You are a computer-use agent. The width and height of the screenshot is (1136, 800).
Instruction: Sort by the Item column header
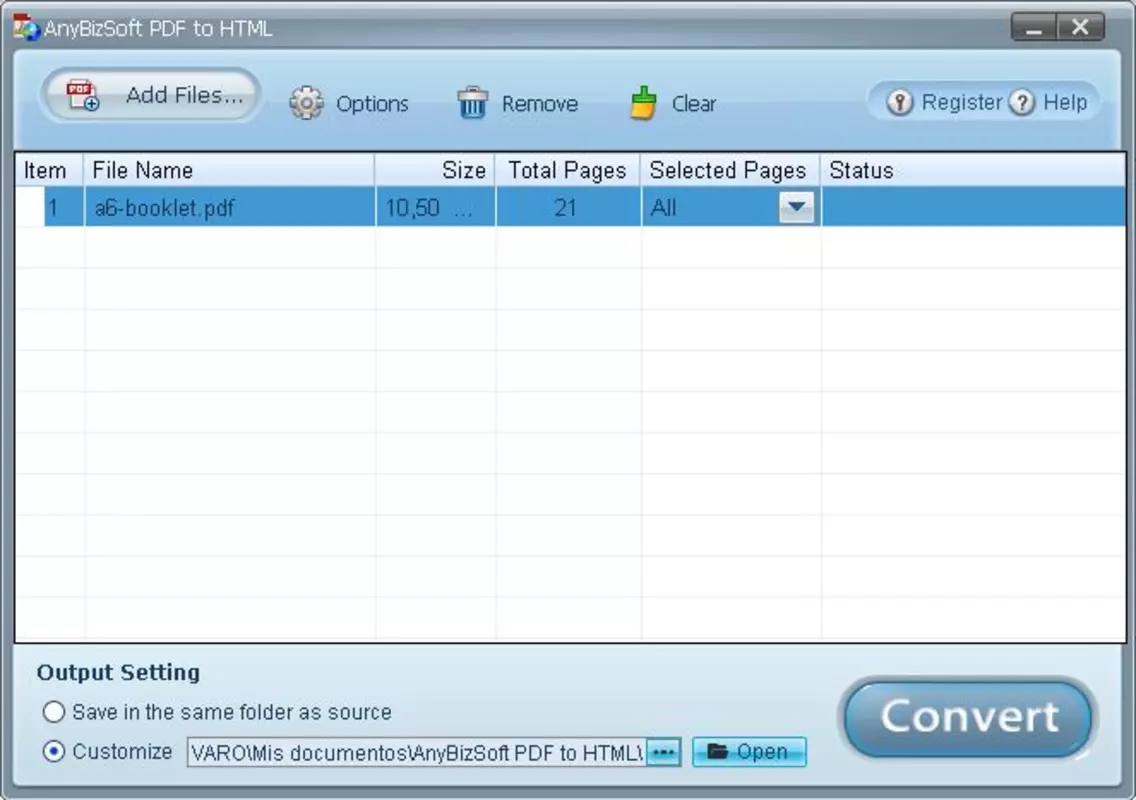[x=49, y=170]
